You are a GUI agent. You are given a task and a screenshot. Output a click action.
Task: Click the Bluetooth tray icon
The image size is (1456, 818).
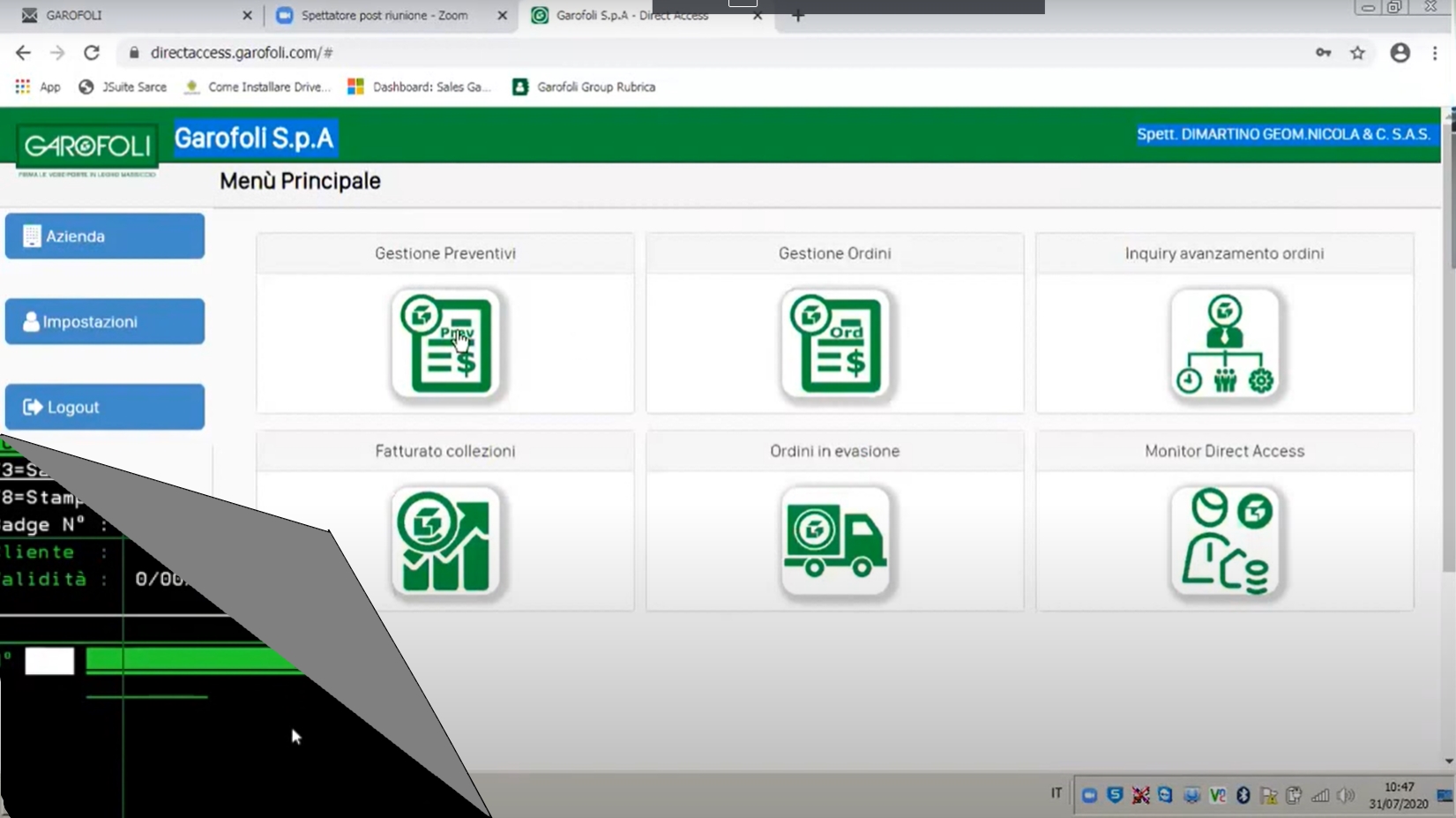(1243, 795)
